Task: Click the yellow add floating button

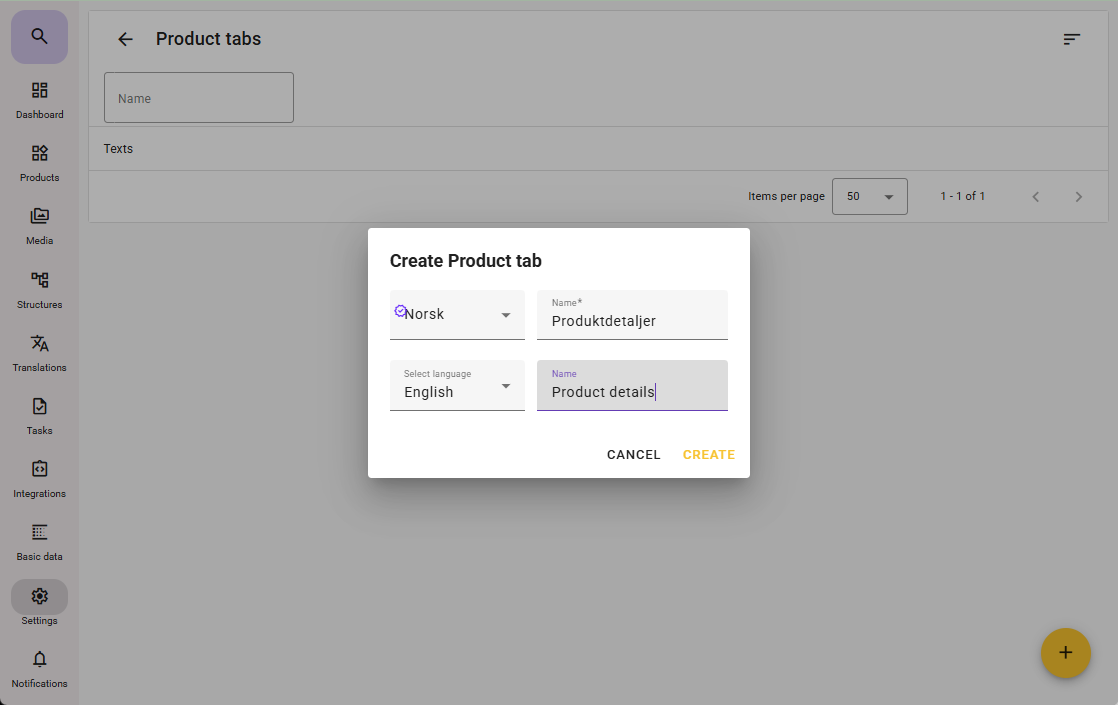Action: click(1065, 653)
